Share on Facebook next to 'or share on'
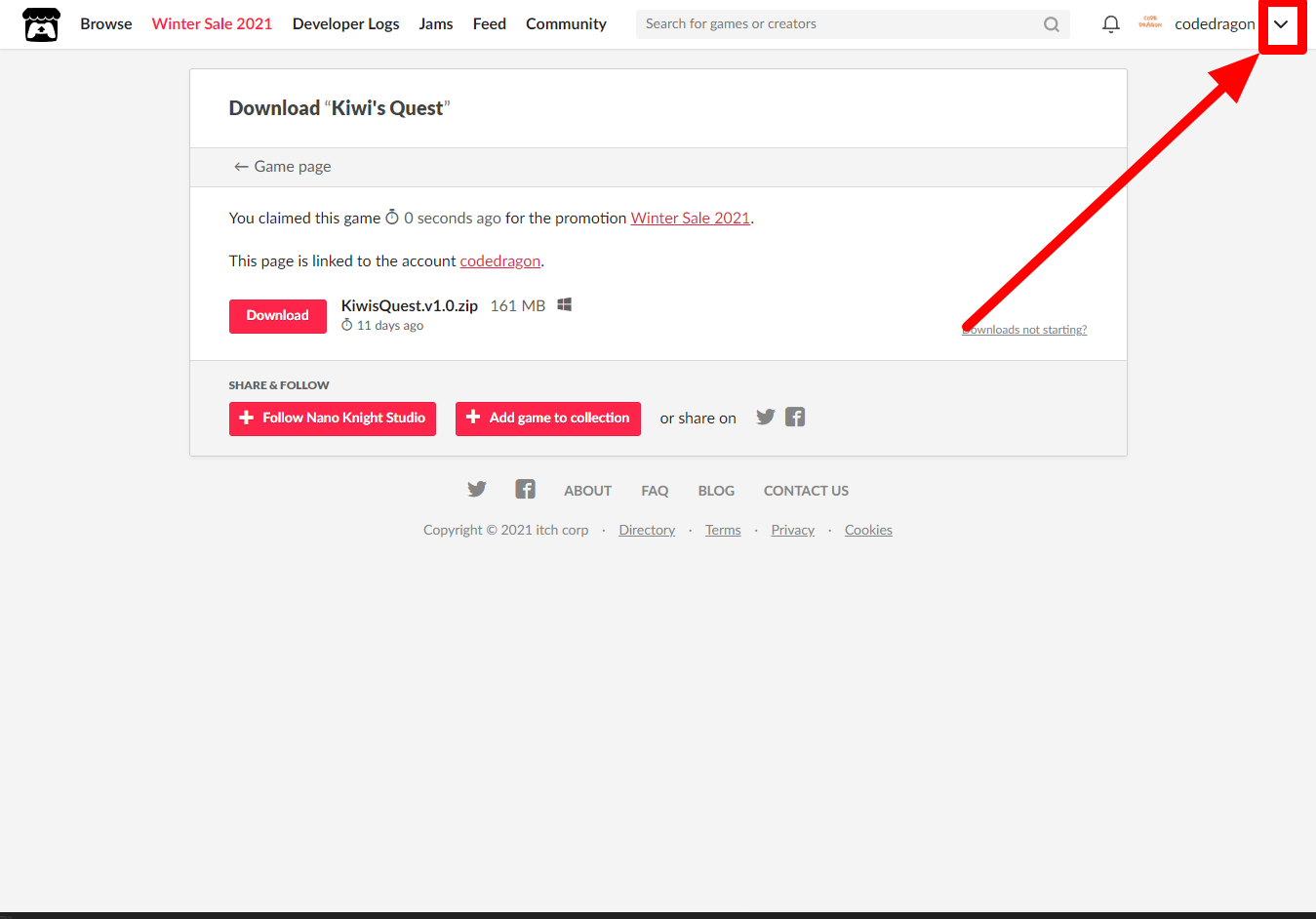The width and height of the screenshot is (1316, 919). pyautogui.click(x=795, y=418)
